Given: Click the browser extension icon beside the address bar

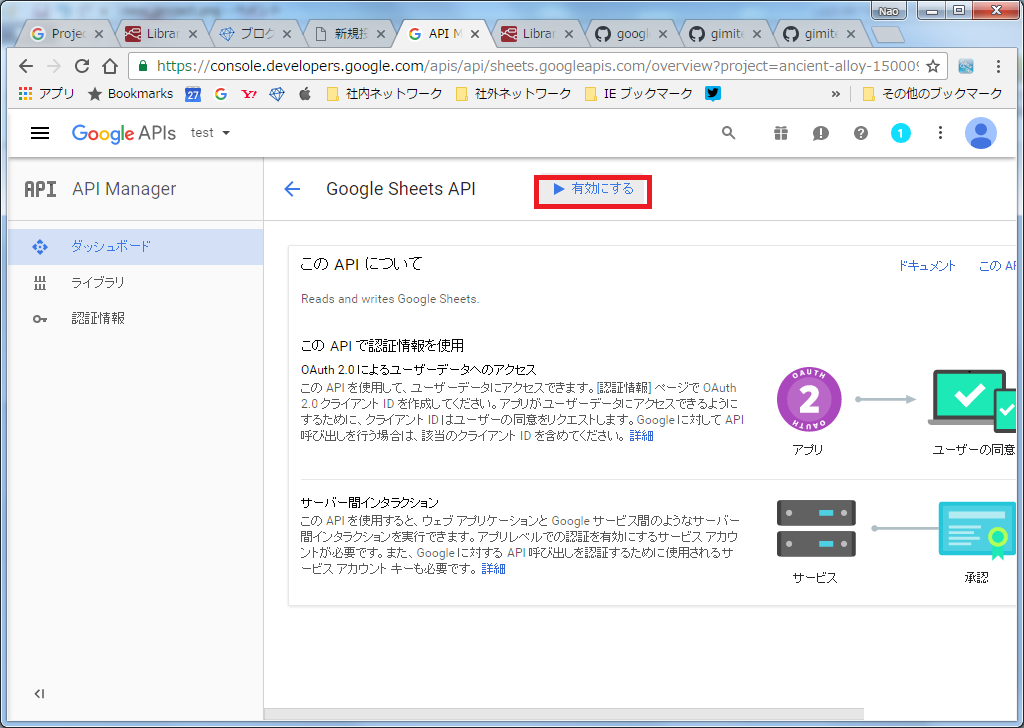Looking at the screenshot, I should (966, 66).
